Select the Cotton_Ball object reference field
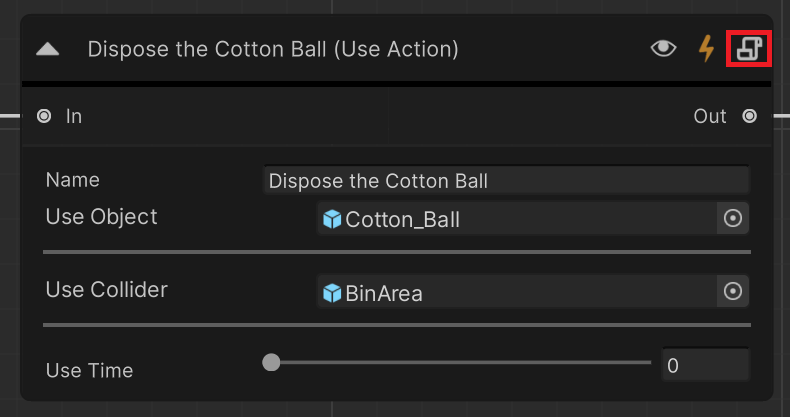The height and width of the screenshot is (417, 790). point(517,219)
